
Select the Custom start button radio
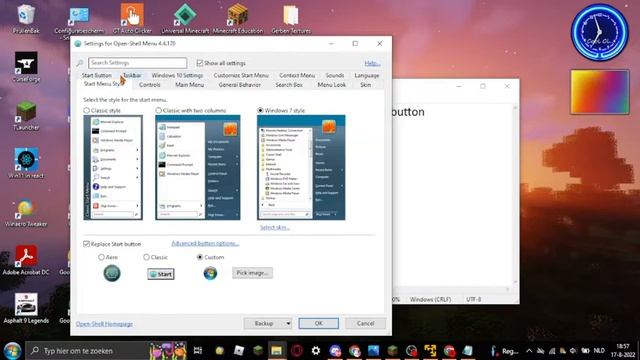point(200,257)
